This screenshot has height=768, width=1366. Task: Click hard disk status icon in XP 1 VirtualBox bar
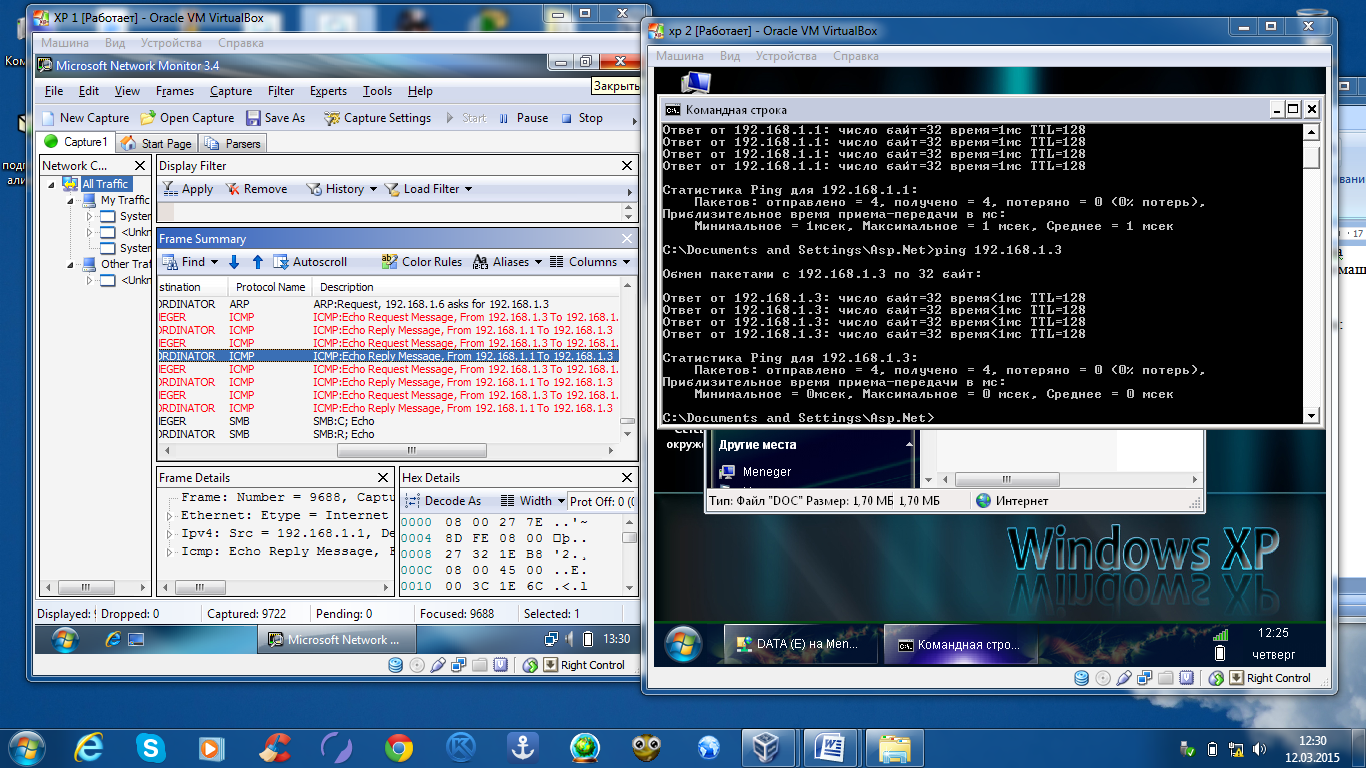pos(396,665)
